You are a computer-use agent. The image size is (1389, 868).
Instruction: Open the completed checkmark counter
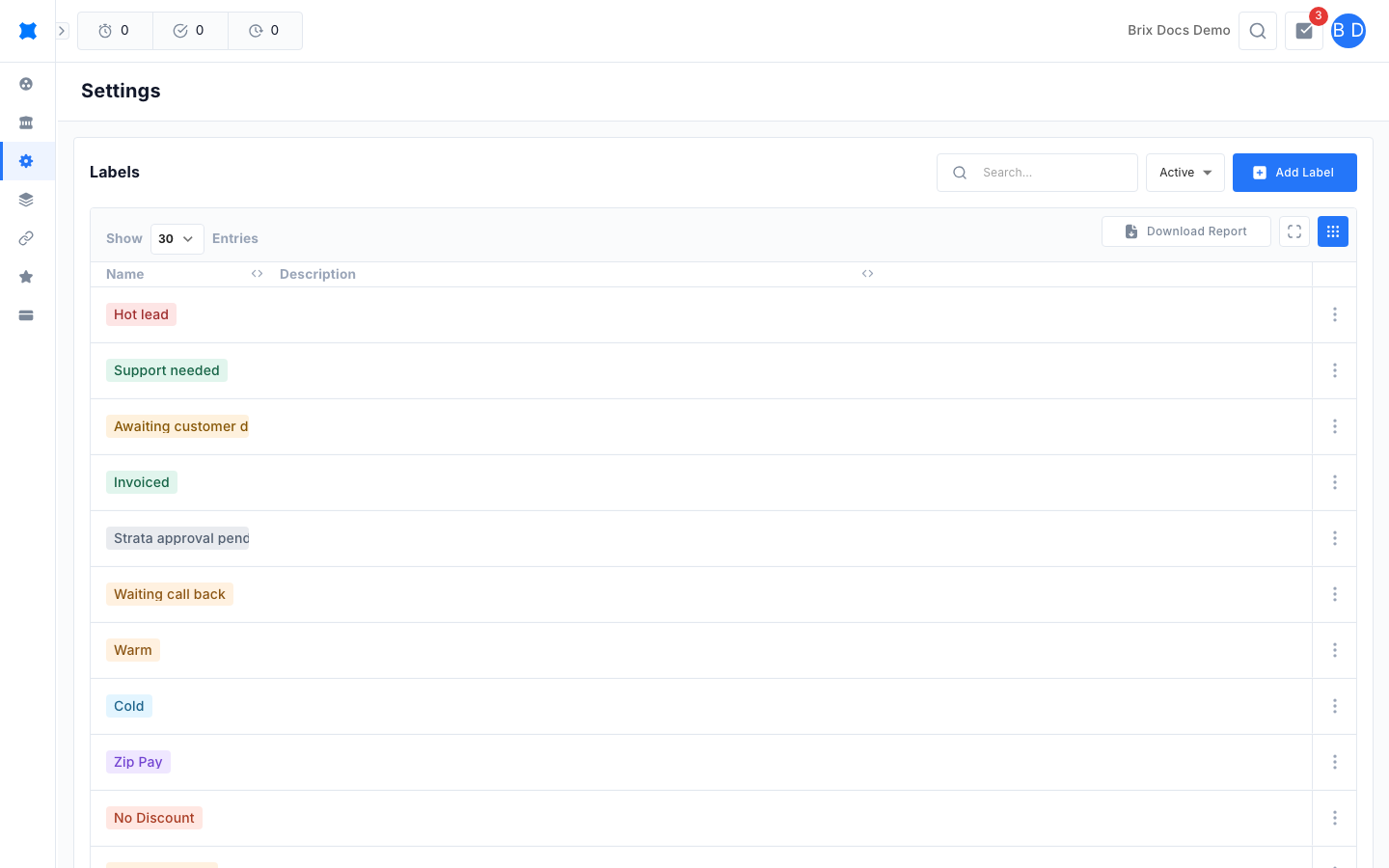(190, 31)
